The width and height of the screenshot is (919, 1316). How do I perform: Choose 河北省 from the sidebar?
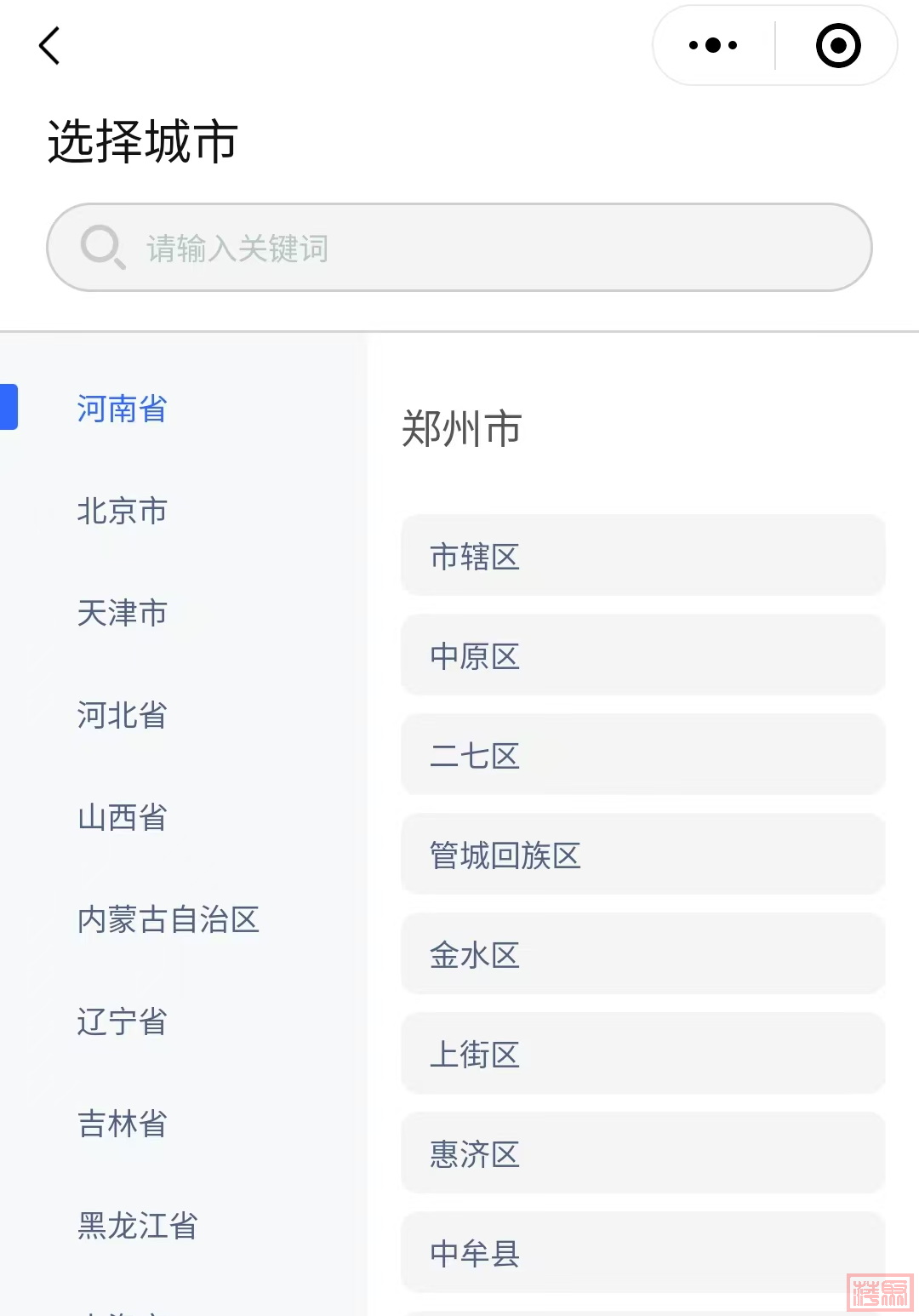(122, 715)
